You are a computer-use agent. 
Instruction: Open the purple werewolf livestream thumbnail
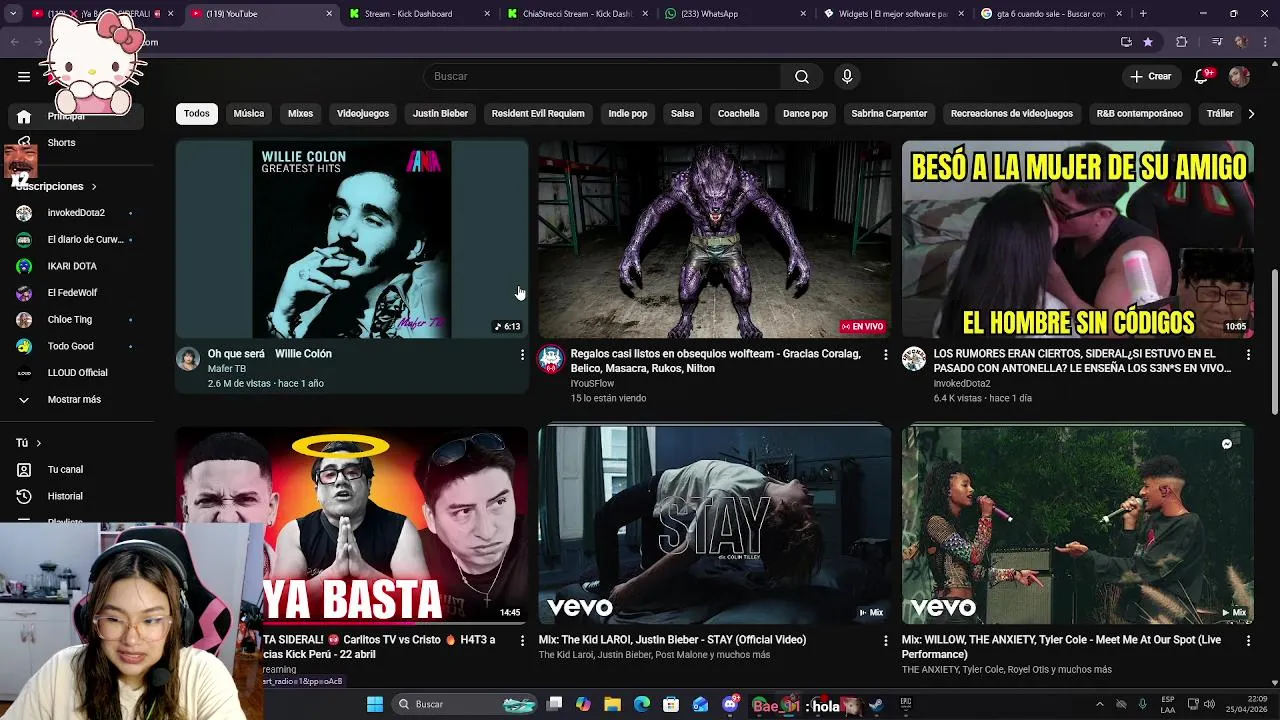pyautogui.click(x=715, y=239)
